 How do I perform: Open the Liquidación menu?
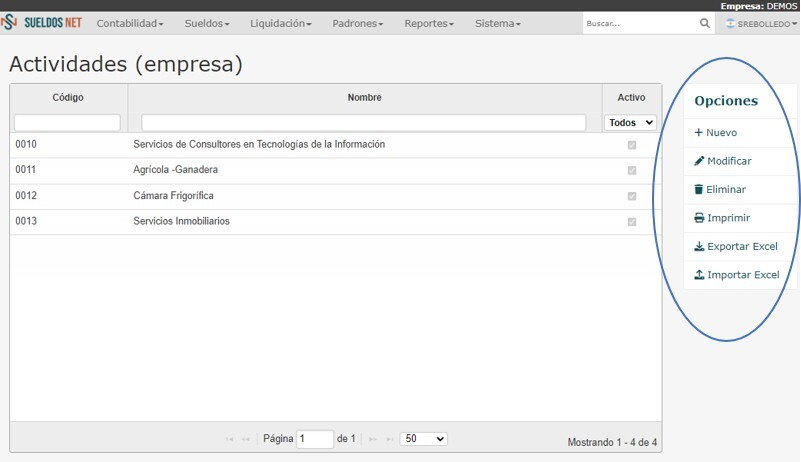(x=280, y=24)
